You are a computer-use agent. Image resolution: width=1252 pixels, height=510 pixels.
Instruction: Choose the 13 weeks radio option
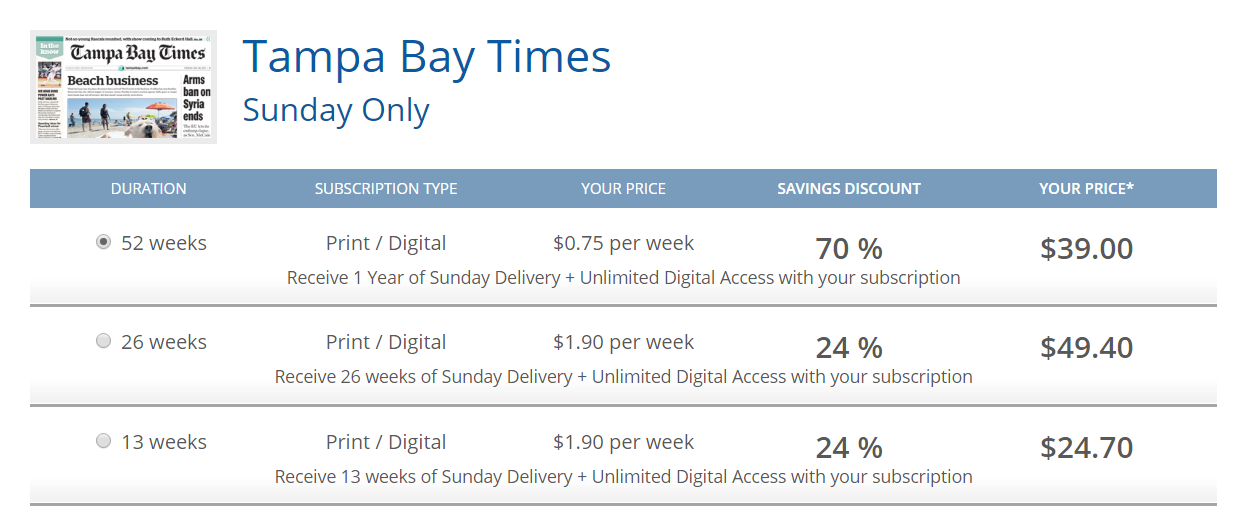click(103, 441)
